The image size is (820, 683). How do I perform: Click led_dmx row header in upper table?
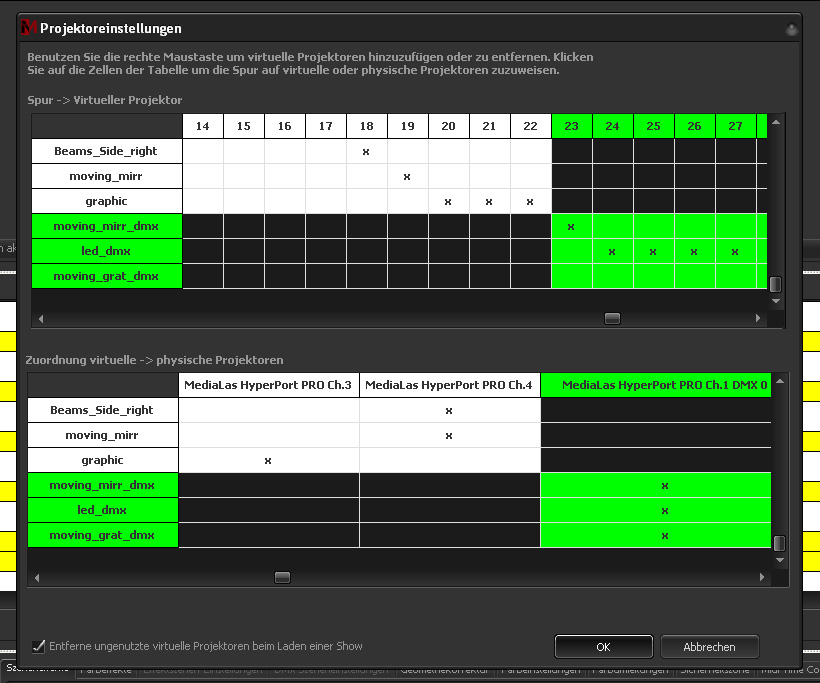pos(107,251)
